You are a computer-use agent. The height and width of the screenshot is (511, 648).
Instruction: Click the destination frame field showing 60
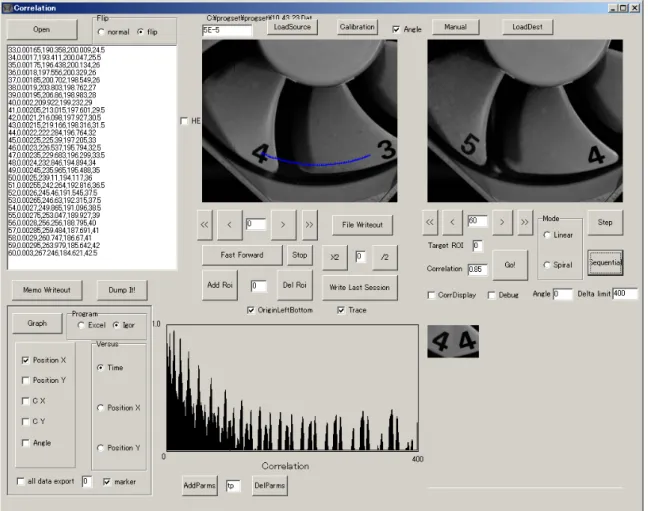tap(477, 221)
